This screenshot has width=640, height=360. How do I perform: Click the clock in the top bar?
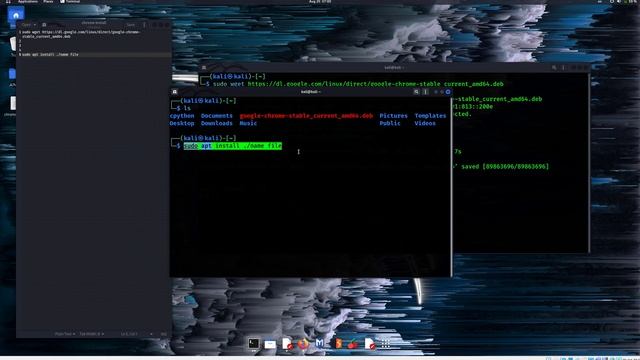320,2
